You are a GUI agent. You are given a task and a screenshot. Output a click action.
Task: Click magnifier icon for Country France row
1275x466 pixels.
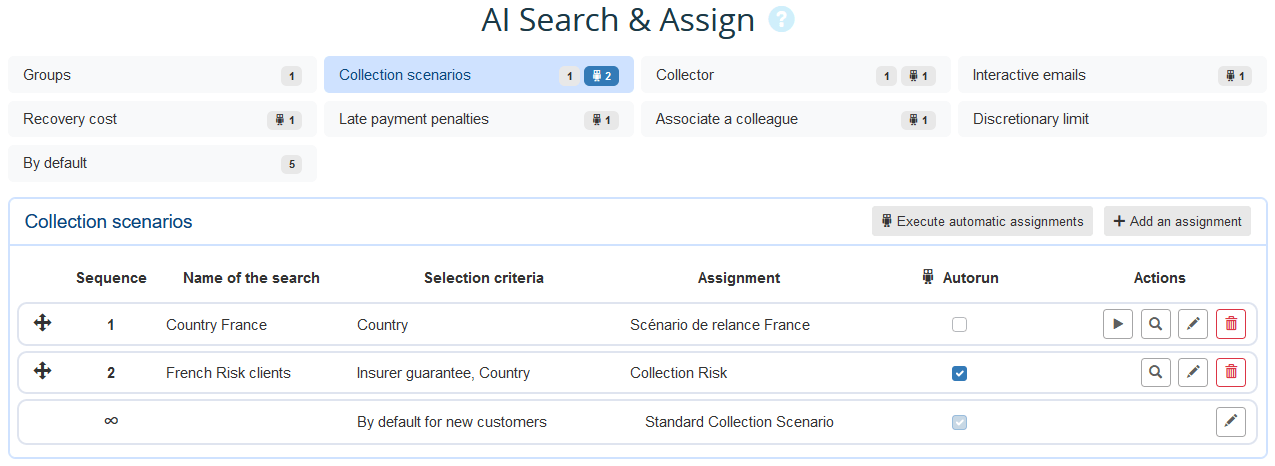pos(1155,324)
